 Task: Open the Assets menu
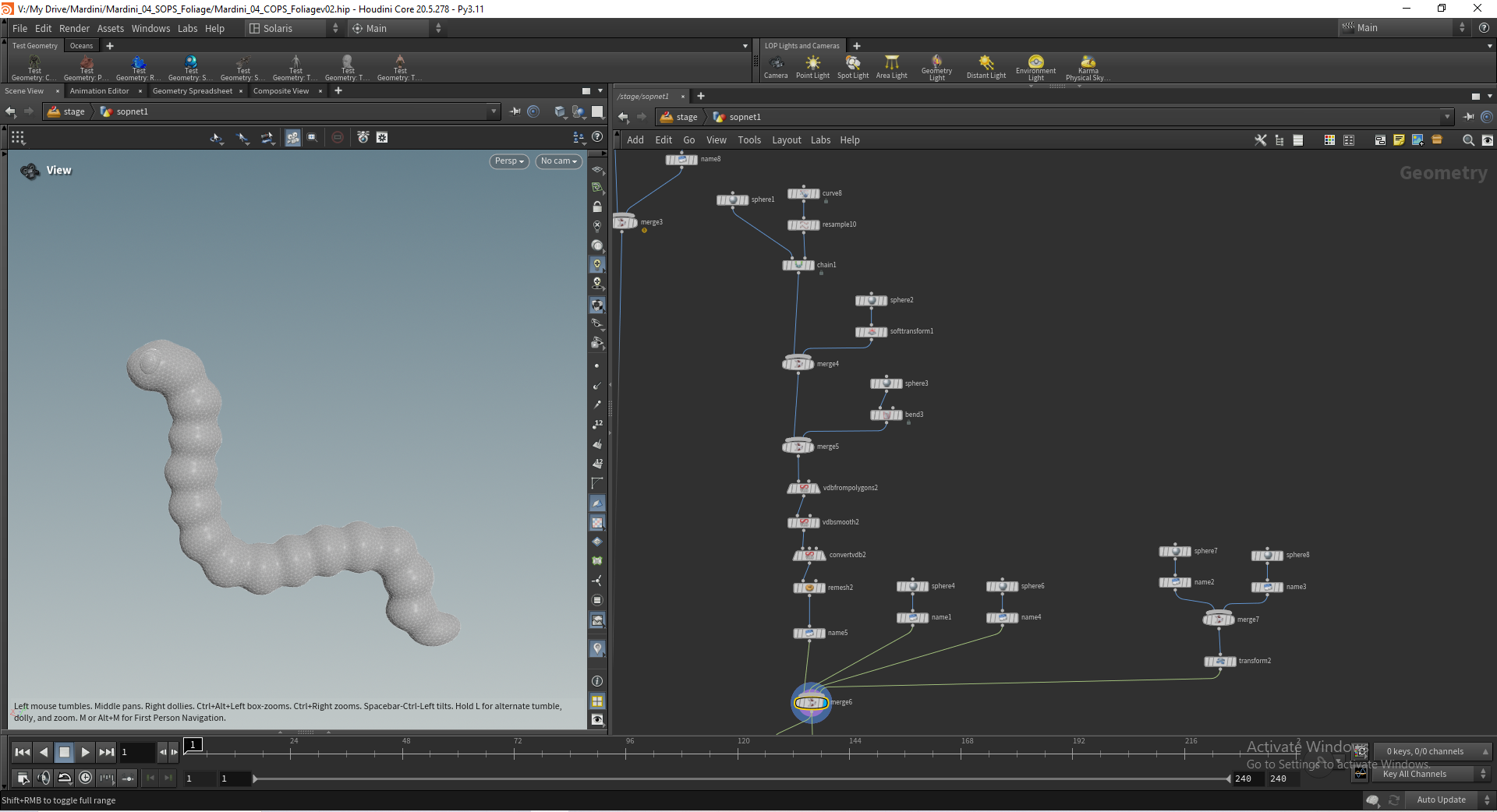[110, 28]
